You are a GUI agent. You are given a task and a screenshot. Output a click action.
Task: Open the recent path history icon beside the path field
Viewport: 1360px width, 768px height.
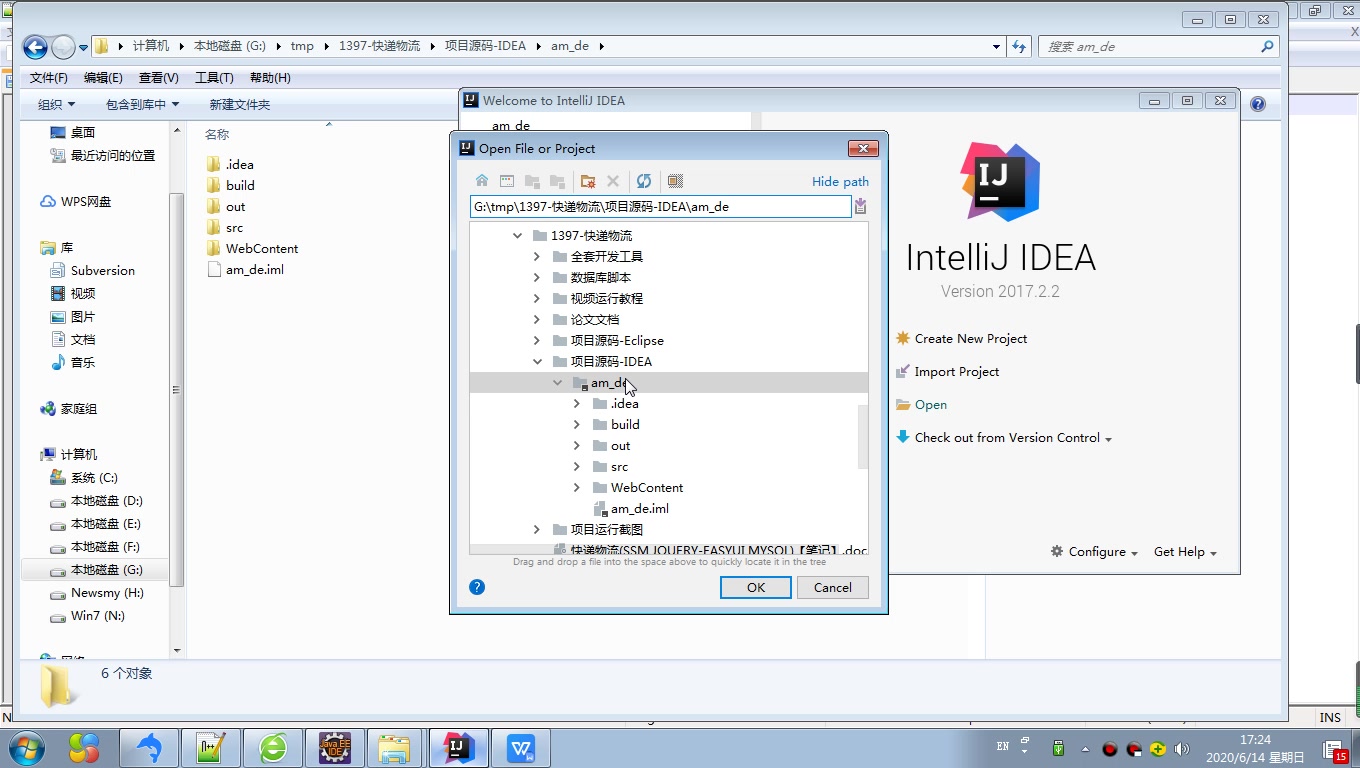click(860, 207)
